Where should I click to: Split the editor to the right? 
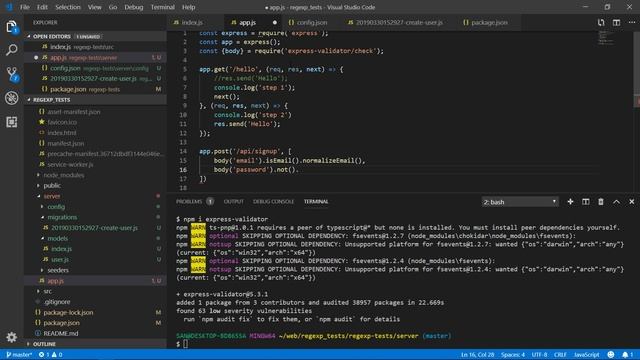[616, 22]
